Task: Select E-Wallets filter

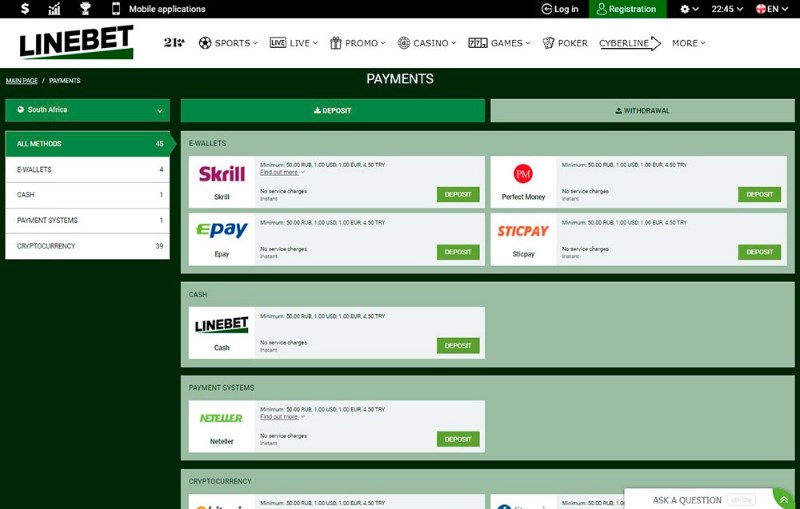Action: [87, 169]
